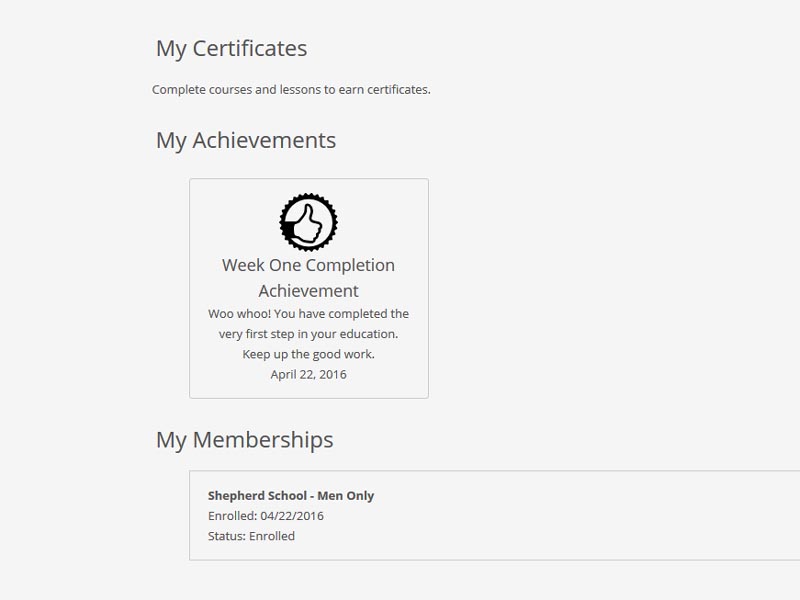
Task: Click the 'Enrolled:' label in the membership
Action: [232, 516]
